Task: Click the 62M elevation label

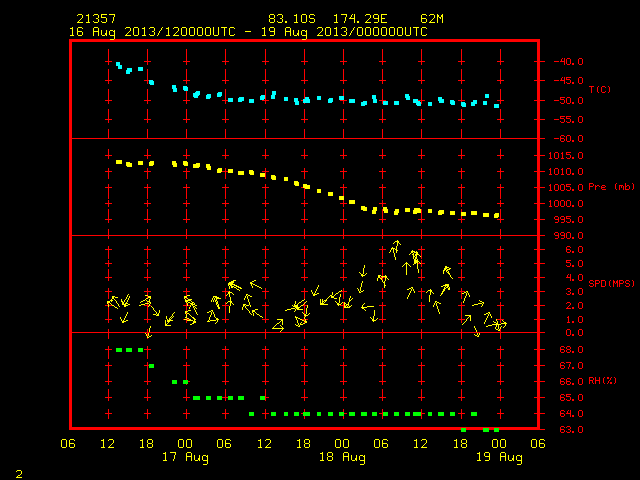Action: click(x=432, y=19)
